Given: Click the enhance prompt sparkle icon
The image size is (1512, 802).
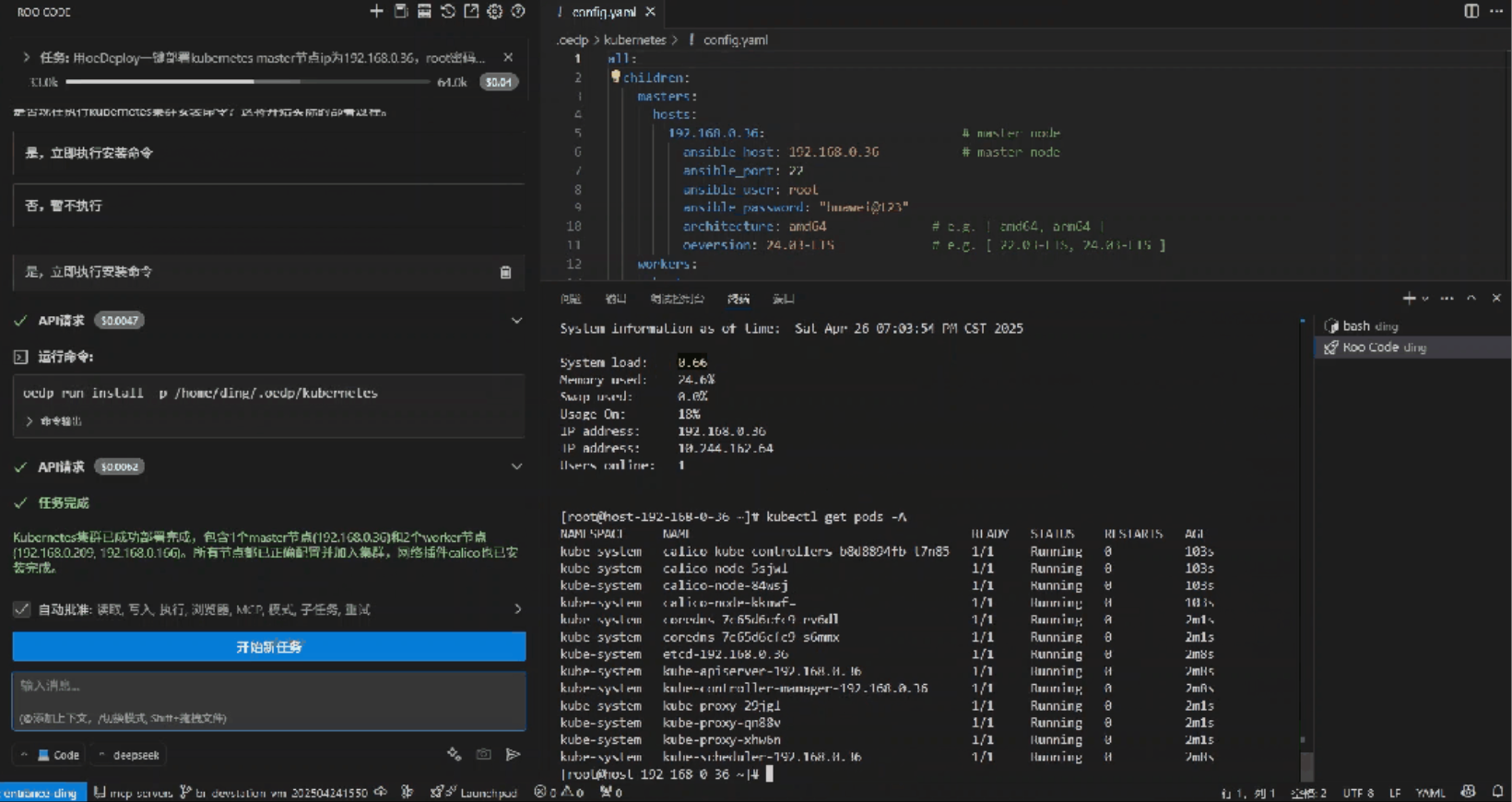Looking at the screenshot, I should (454, 754).
